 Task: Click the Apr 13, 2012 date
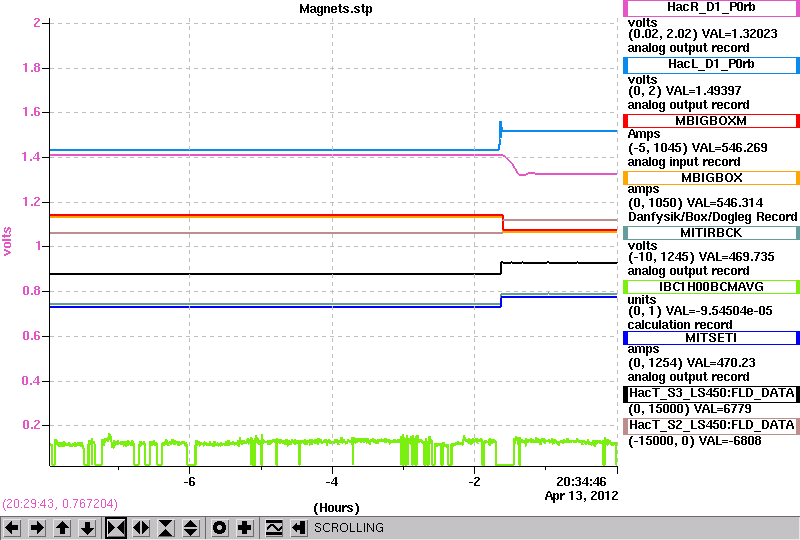581,496
